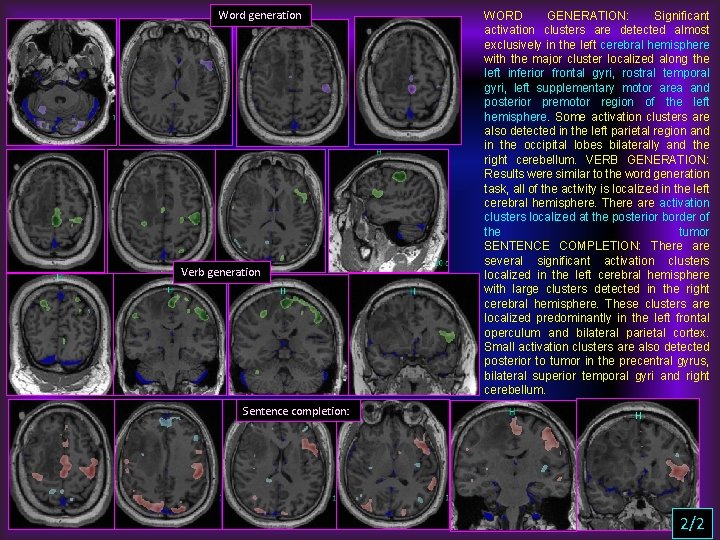Image resolution: width=720 pixels, height=540 pixels.
Task: Open the first coronal slice in the Verb generation row
Action: [60, 334]
